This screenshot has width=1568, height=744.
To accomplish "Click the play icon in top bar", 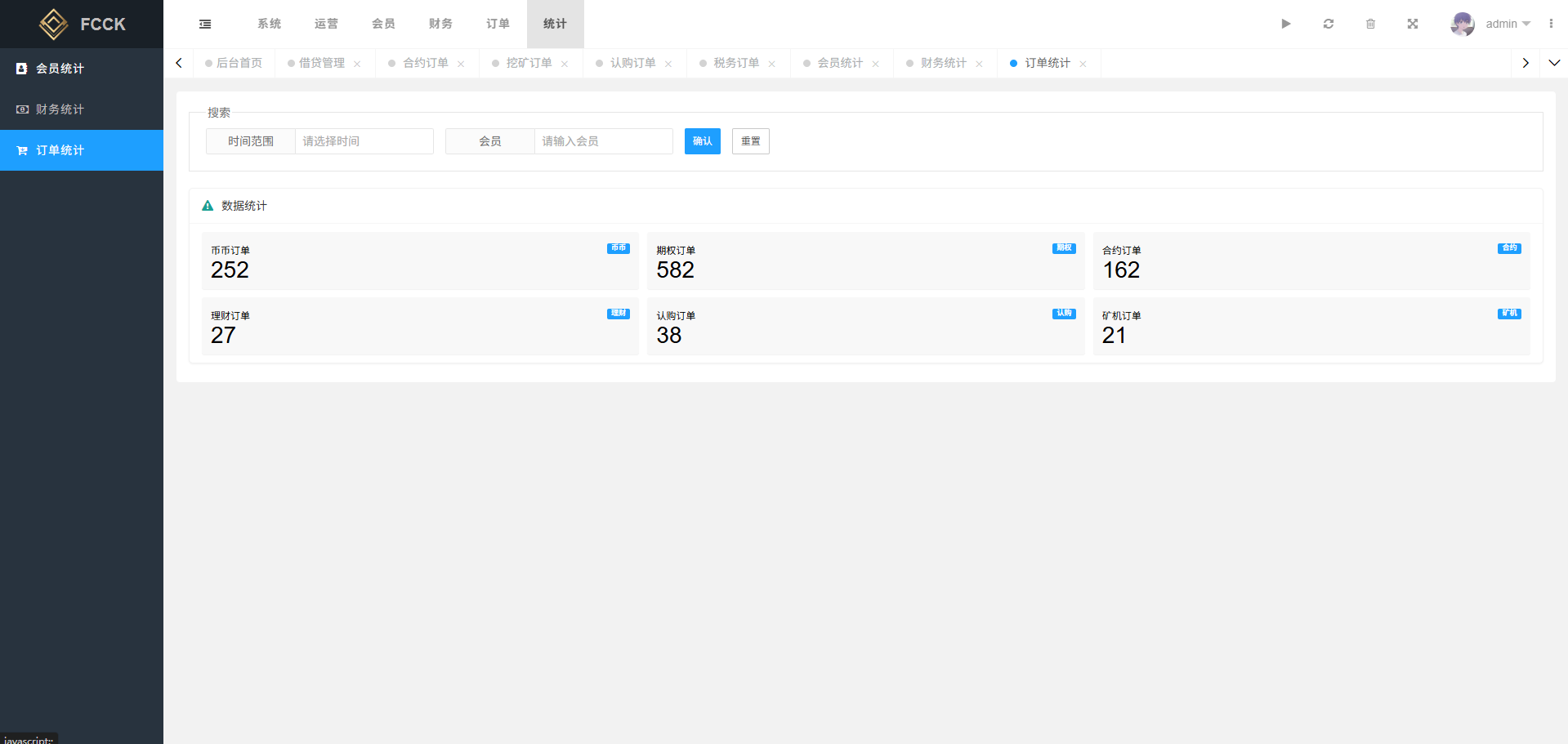I will pyautogui.click(x=1286, y=24).
